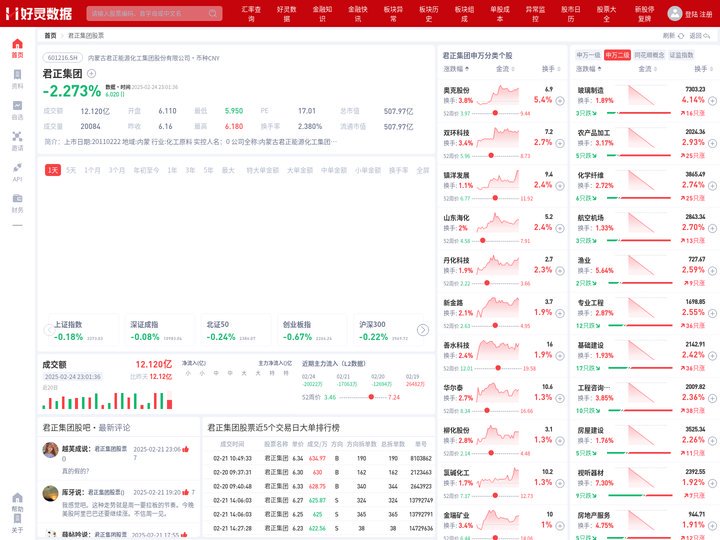Click the 好灵数据 logo
Image resolution: width=720 pixels, height=540 pixels.
[39, 13]
